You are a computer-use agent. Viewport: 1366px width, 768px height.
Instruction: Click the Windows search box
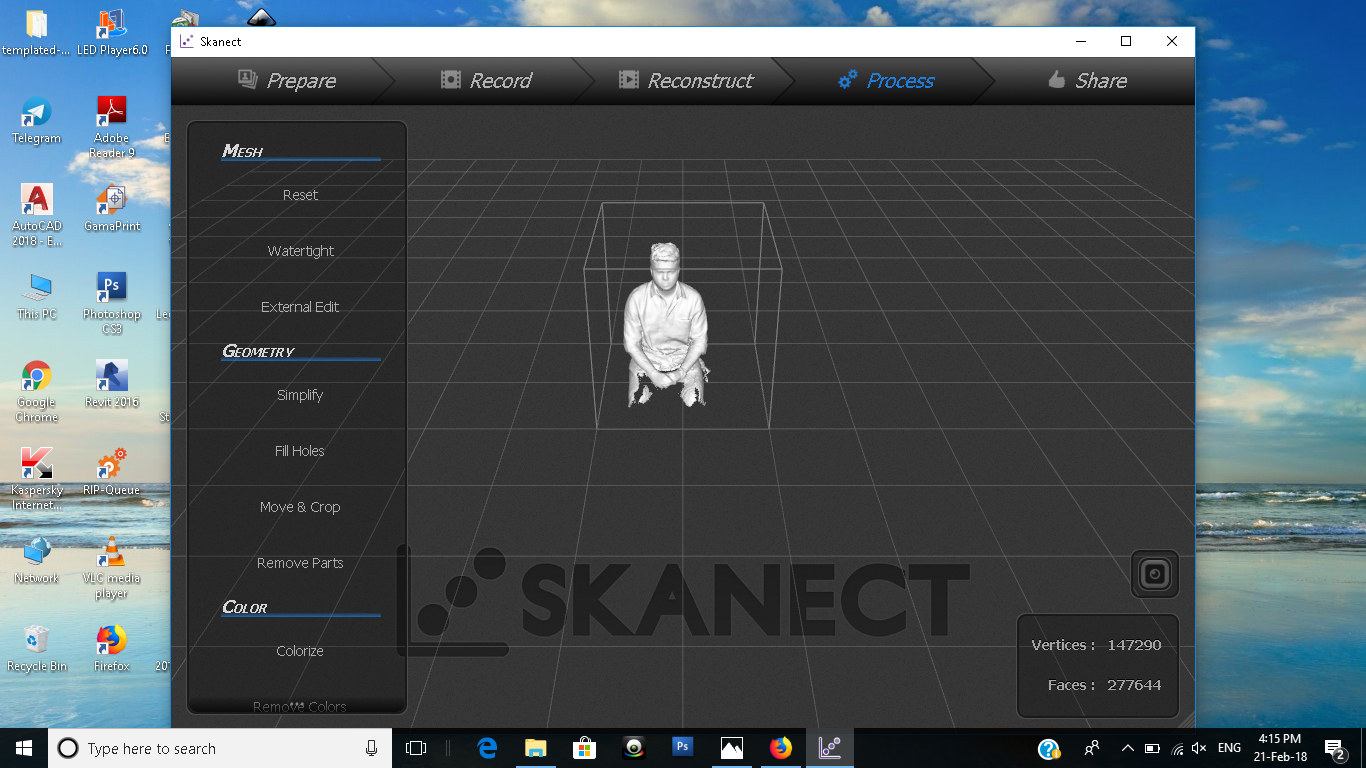[x=220, y=748]
